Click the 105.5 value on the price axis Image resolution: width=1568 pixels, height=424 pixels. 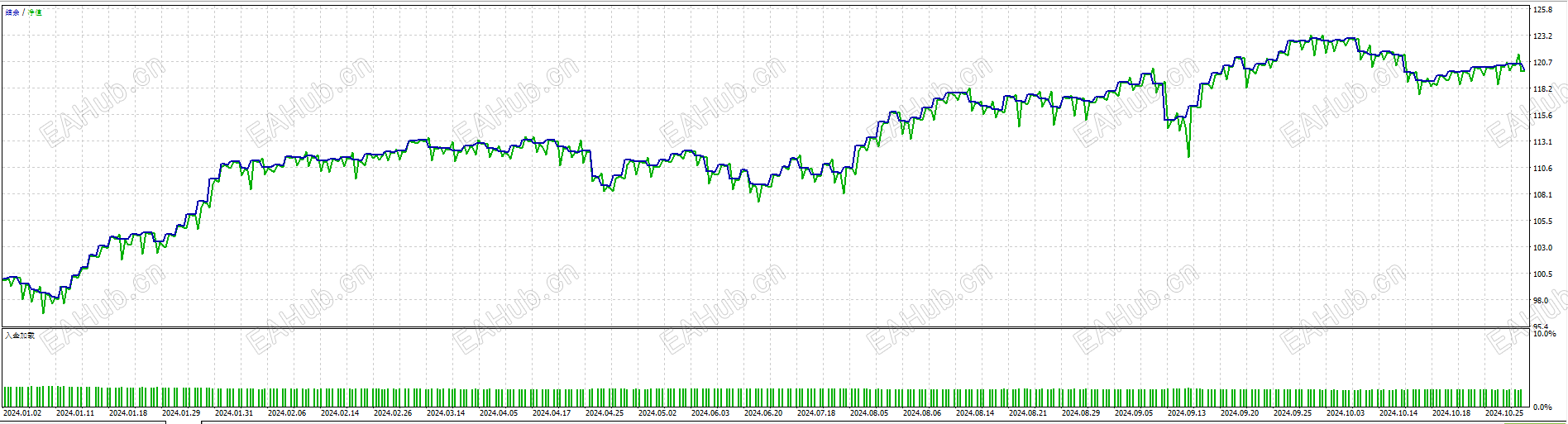point(1542,222)
